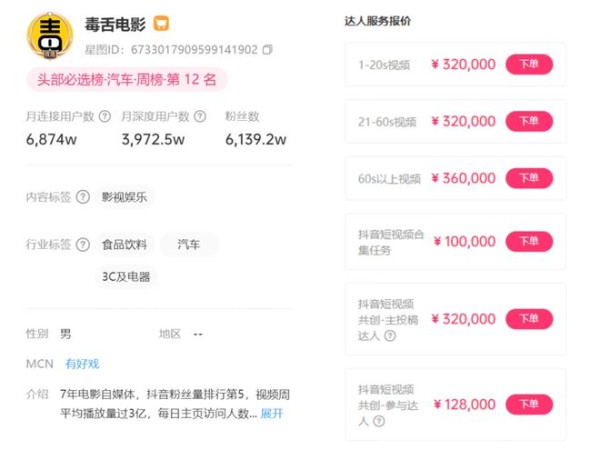Expand the introduction with 展开
The image size is (600, 450).
click(272, 413)
